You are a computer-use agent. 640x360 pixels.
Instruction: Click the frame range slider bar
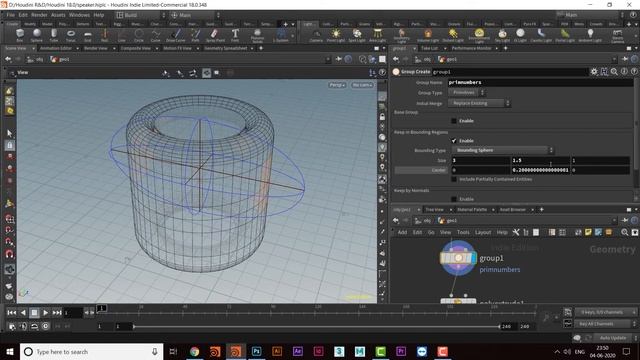[x=316, y=327]
